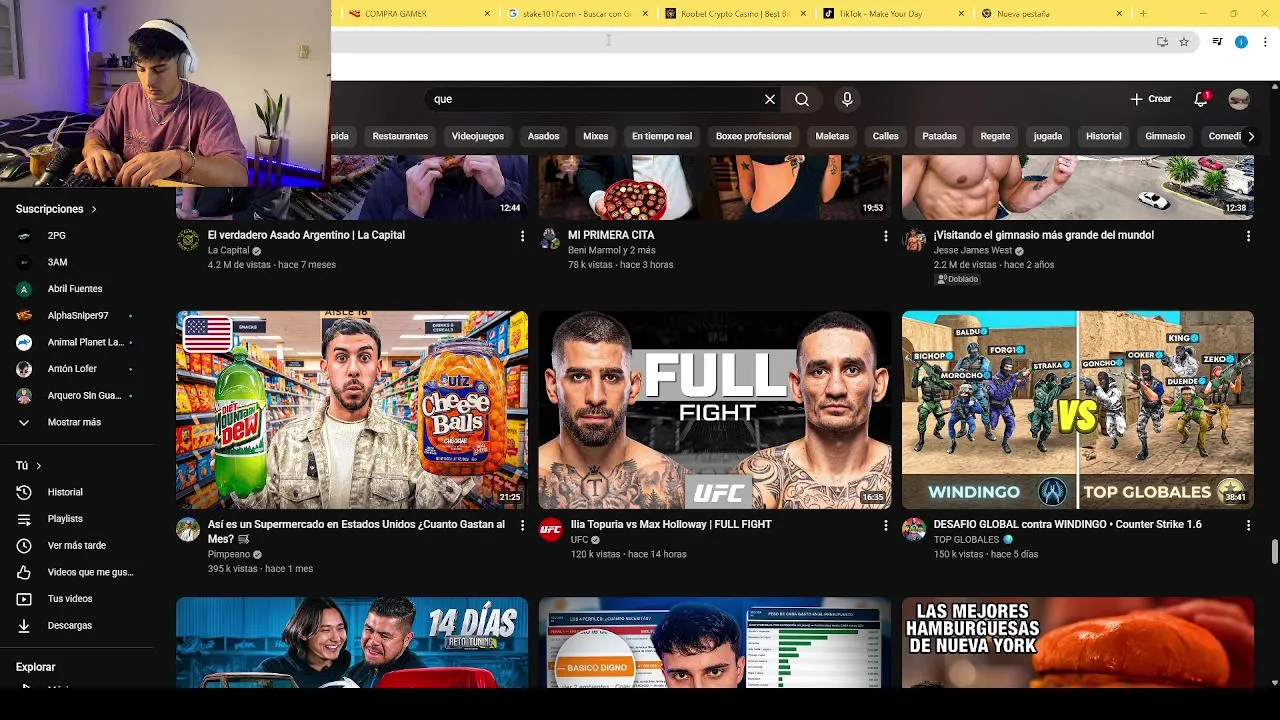Viewport: 1280px width, 720px height.
Task: Open options for DESAFIO GLOBAL video
Action: pos(1248,525)
